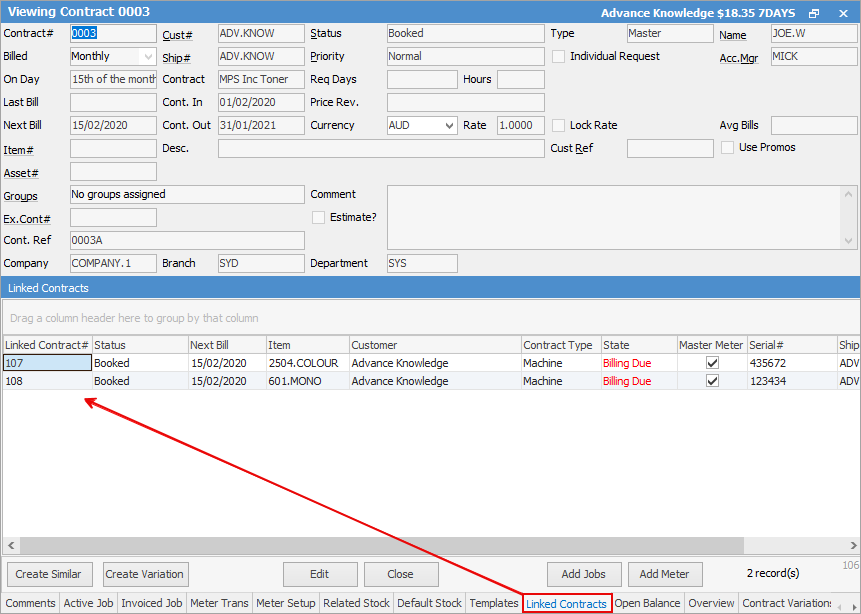The width and height of the screenshot is (861, 614).
Task: Sort by the Contract Type column header
Action: tap(561, 345)
